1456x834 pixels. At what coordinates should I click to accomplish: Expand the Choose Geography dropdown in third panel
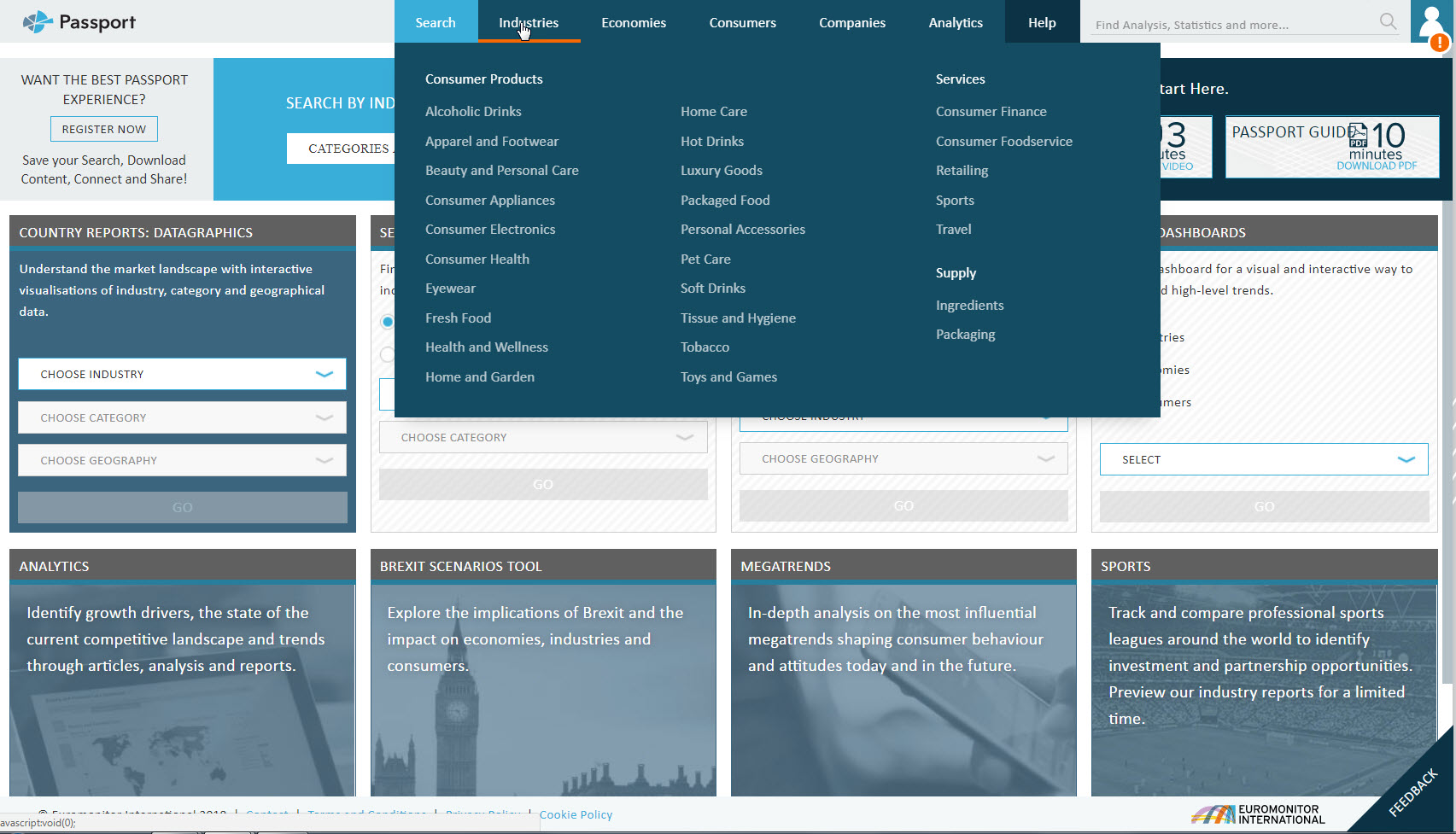point(903,458)
